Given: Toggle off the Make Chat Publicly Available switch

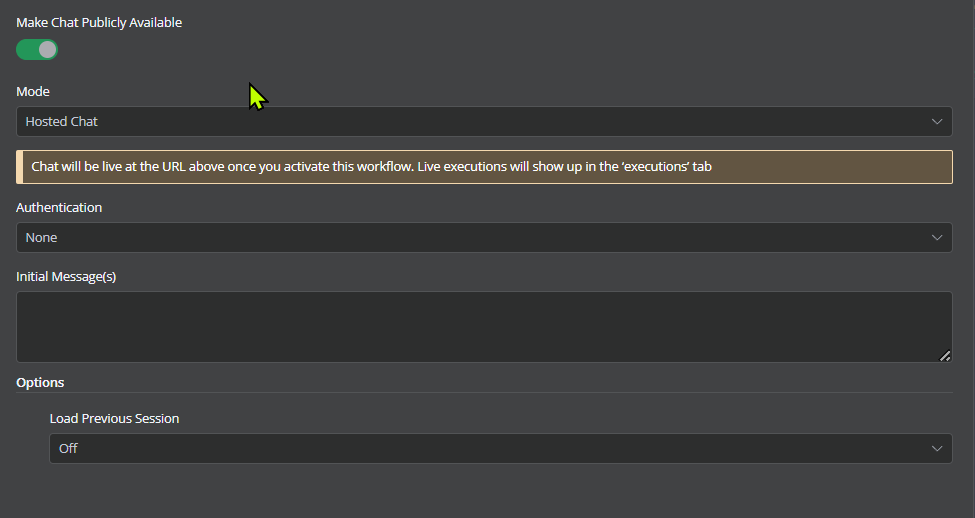Looking at the screenshot, I should pos(37,50).
